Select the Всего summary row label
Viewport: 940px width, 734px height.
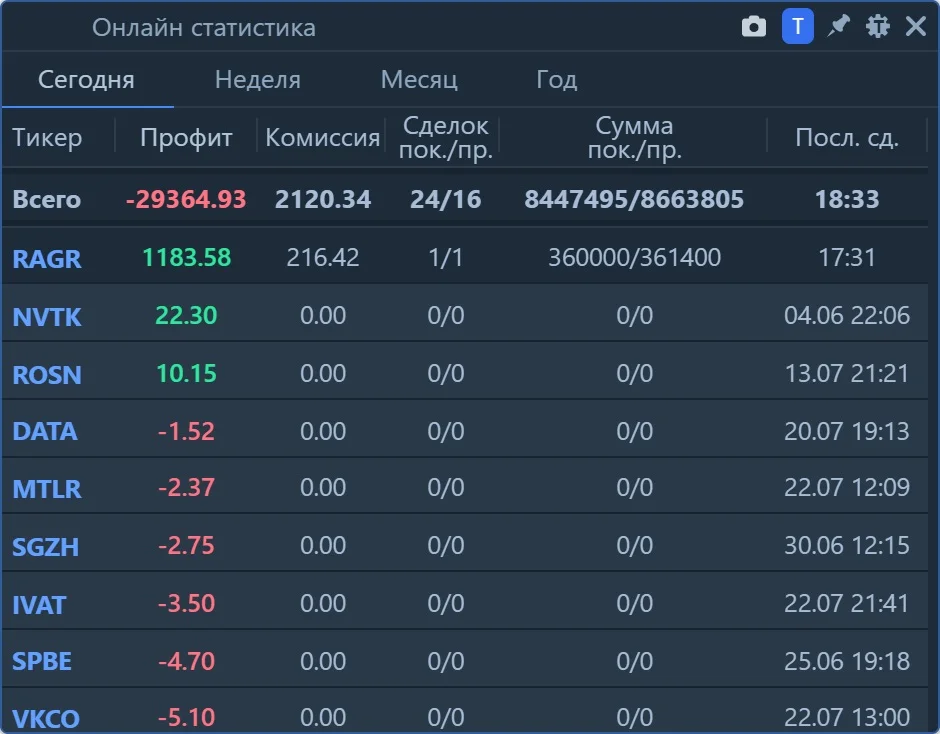coord(47,200)
